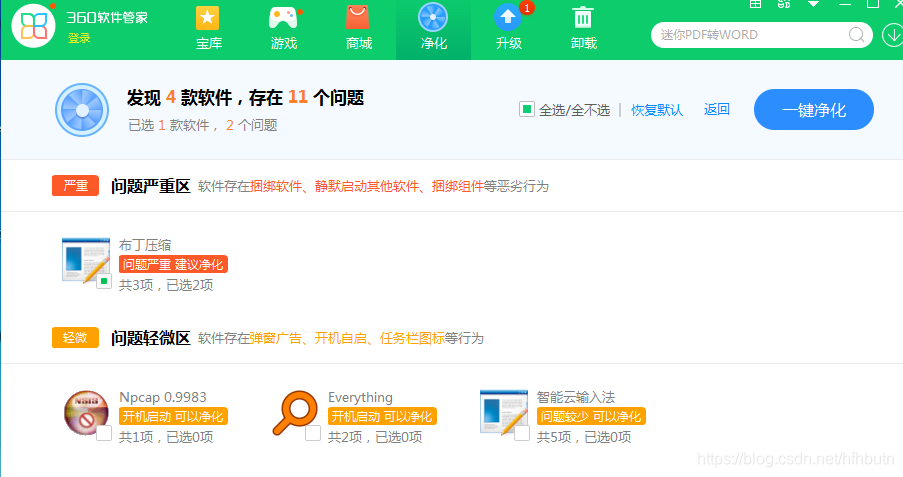Image resolution: width=903 pixels, height=477 pixels.
Task: Click the title bar skin icon
Action: coord(784,4)
